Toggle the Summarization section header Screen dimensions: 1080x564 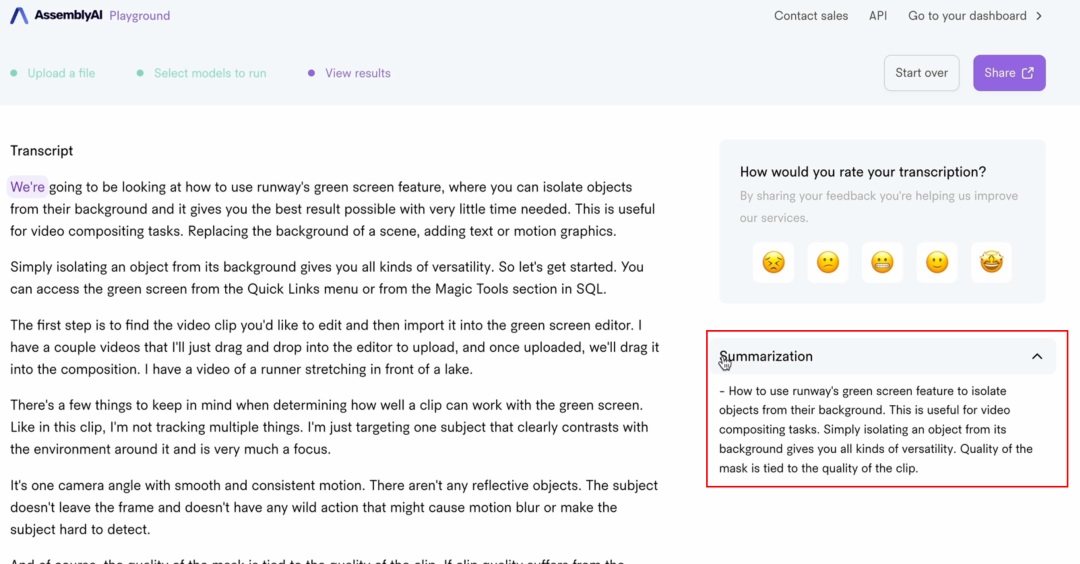pos(884,357)
